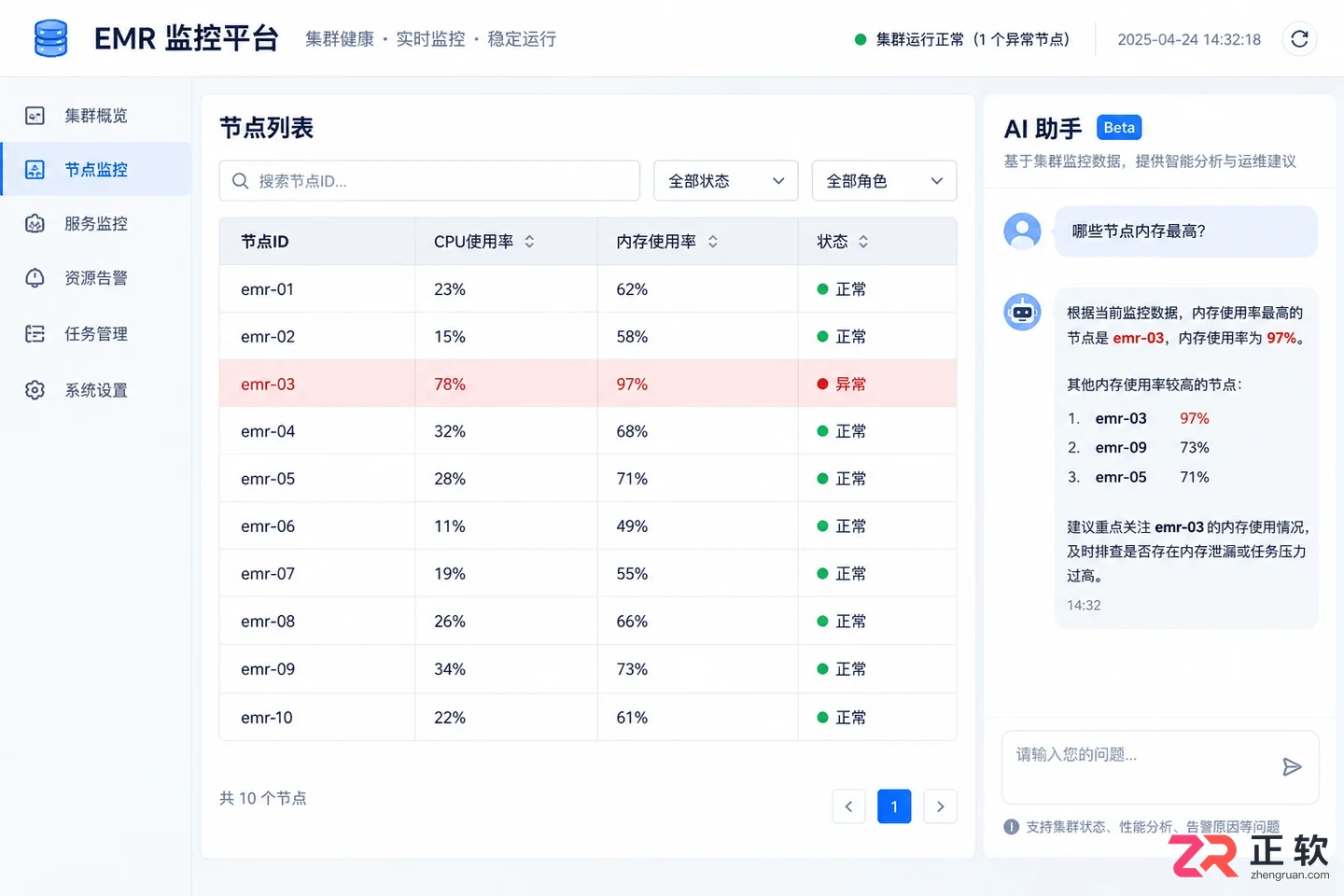The width and height of the screenshot is (1344, 896).
Task: Click the user avatar in the AI chat
Action: pos(1022,231)
